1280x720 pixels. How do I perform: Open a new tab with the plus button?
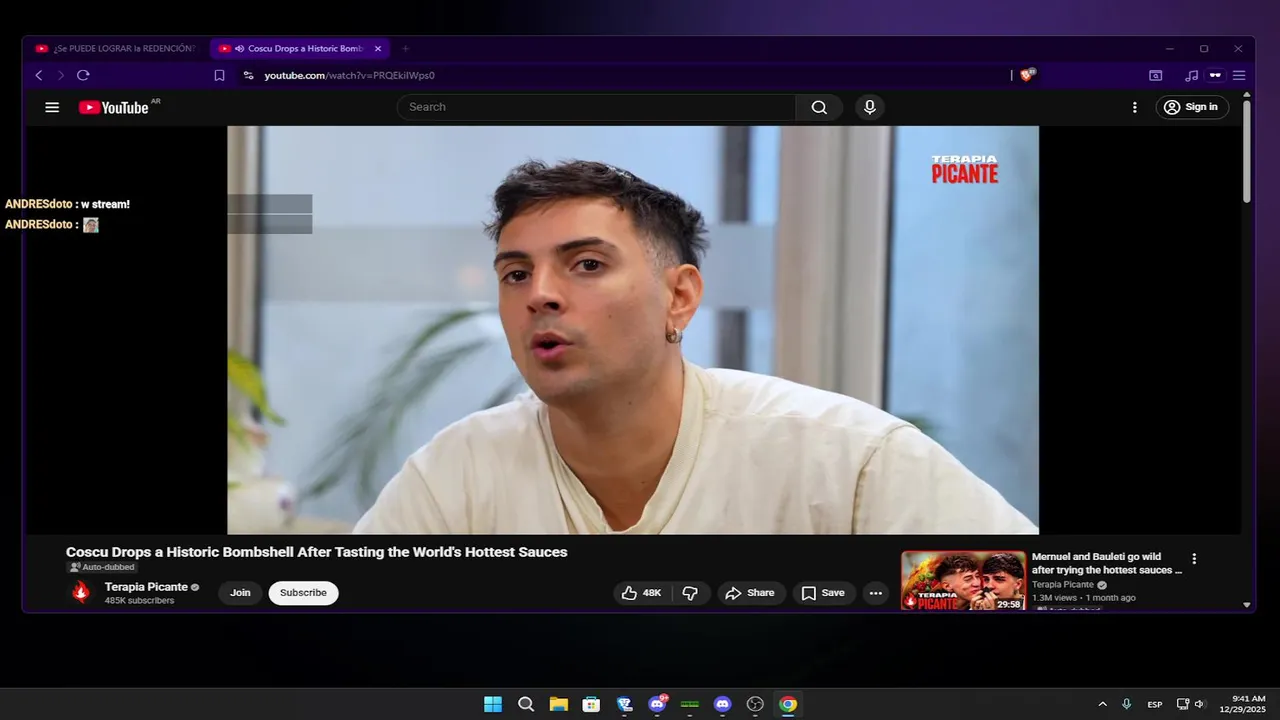pos(405,48)
